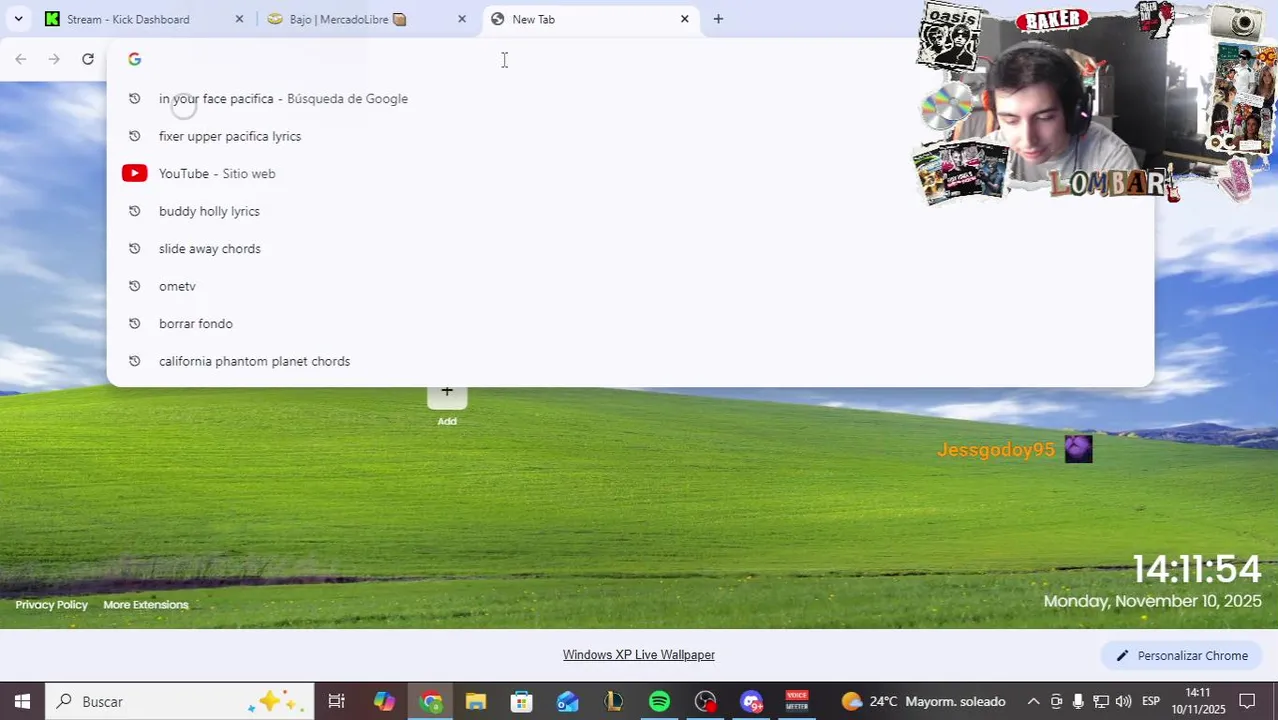The width and height of the screenshot is (1278, 720).
Task: Open the Privacy Policy link
Action: click(x=52, y=605)
